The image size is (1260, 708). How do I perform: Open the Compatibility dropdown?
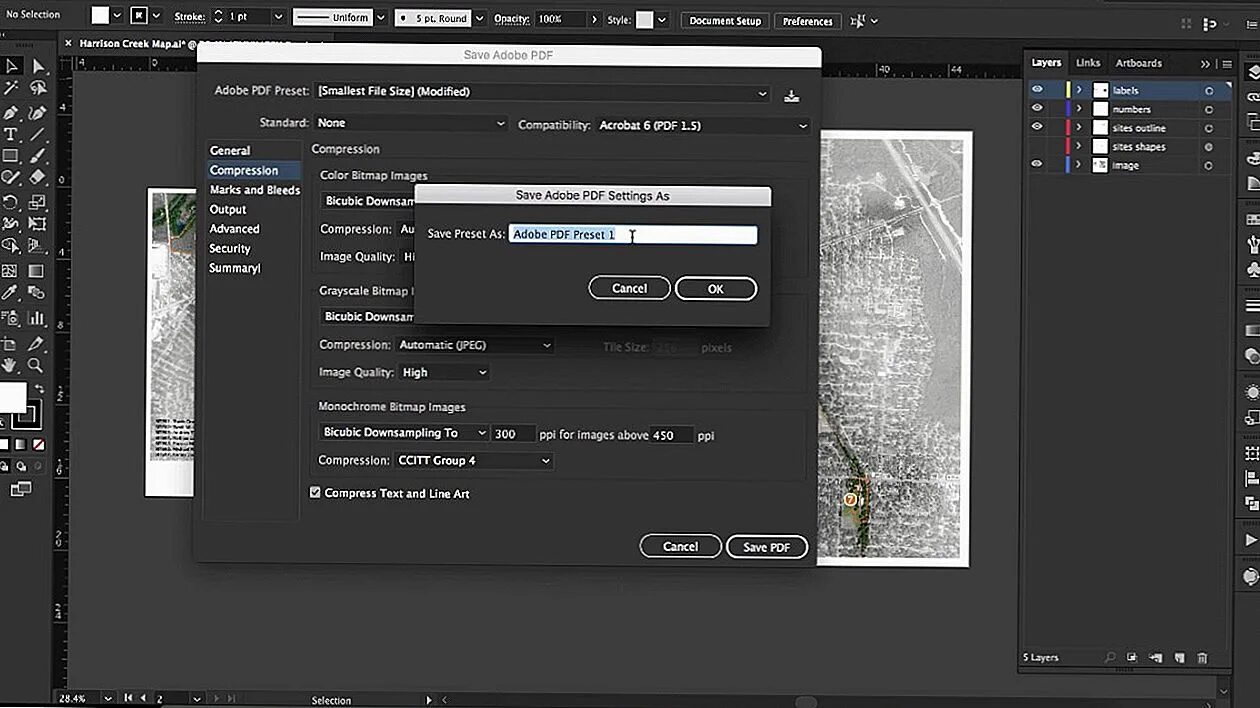pos(703,125)
